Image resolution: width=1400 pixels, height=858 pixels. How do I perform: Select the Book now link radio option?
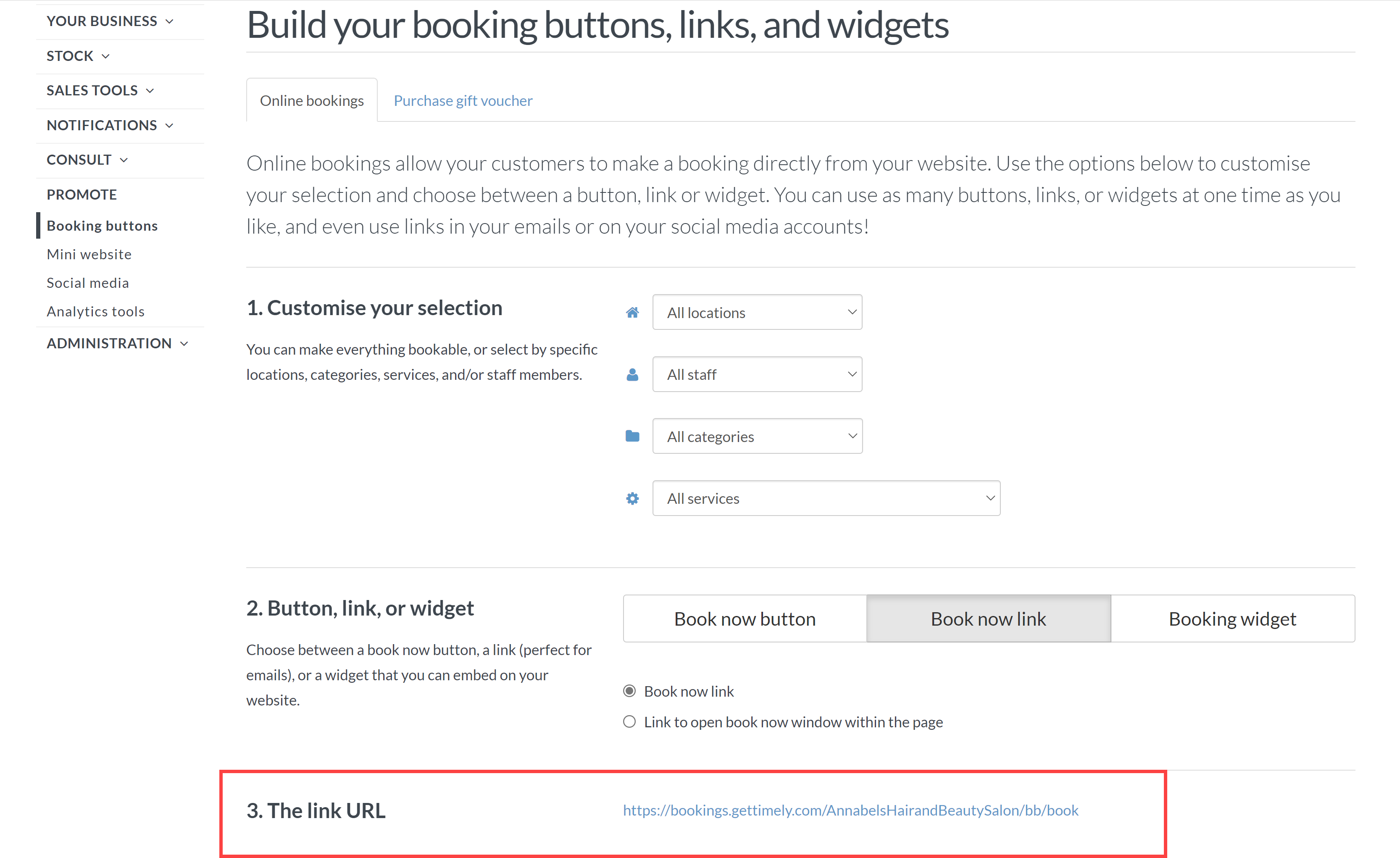point(629,691)
